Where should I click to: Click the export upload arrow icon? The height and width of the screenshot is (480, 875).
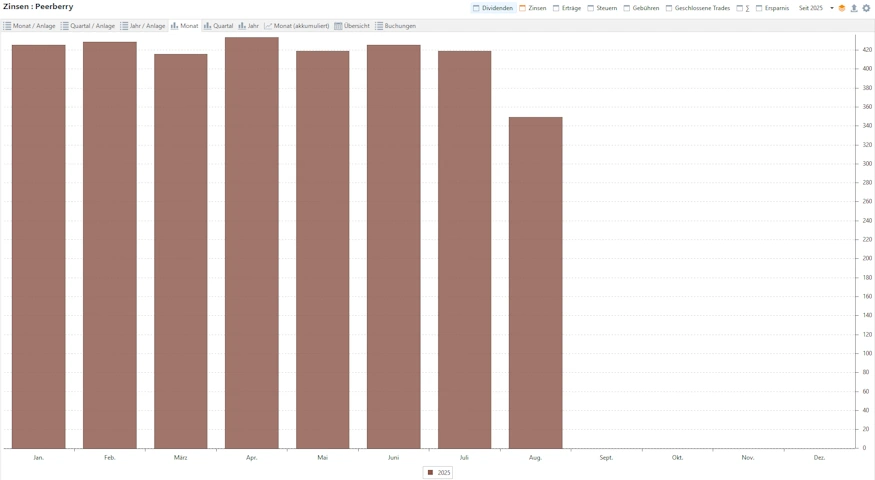(854, 8)
